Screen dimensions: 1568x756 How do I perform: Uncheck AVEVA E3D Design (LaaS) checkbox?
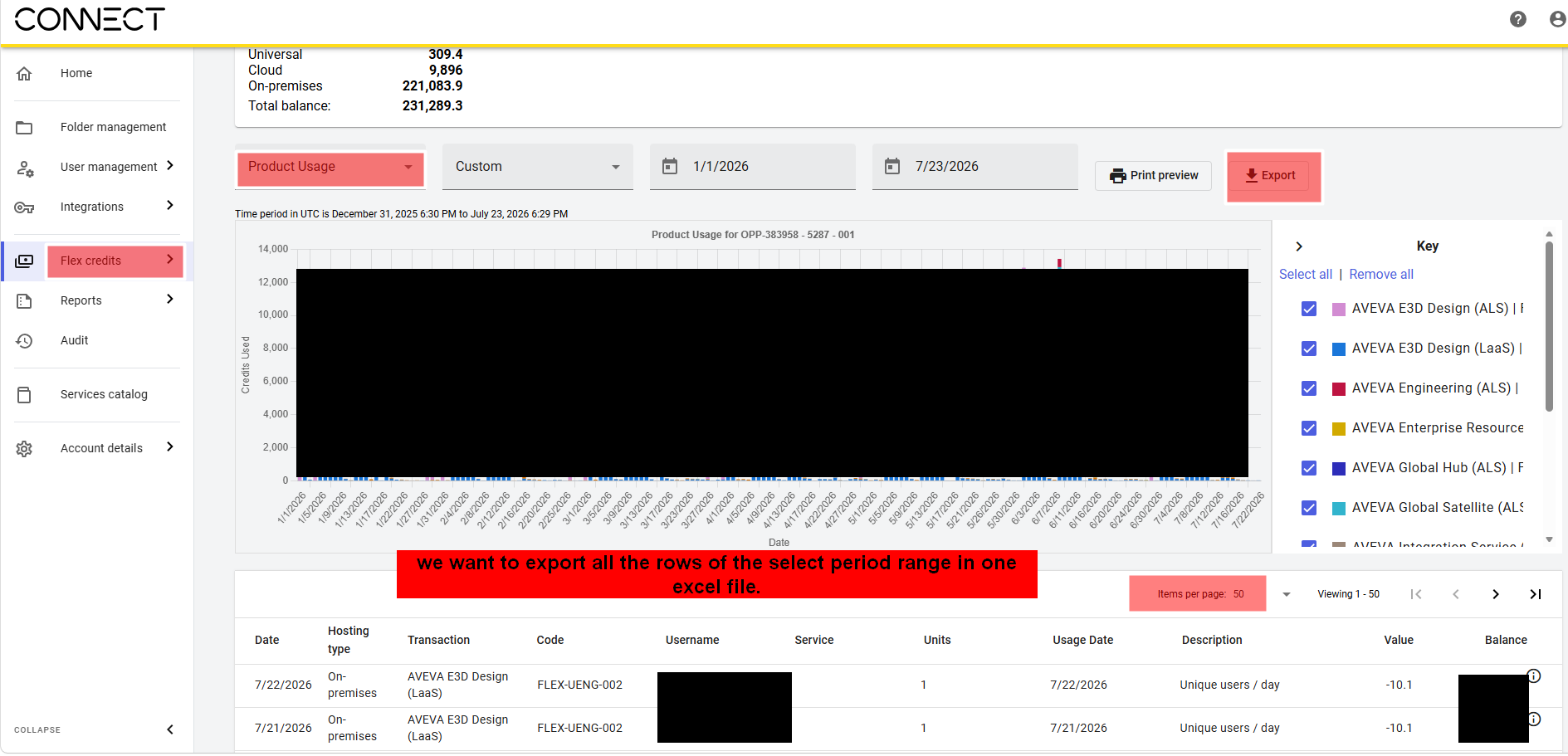coord(1309,349)
